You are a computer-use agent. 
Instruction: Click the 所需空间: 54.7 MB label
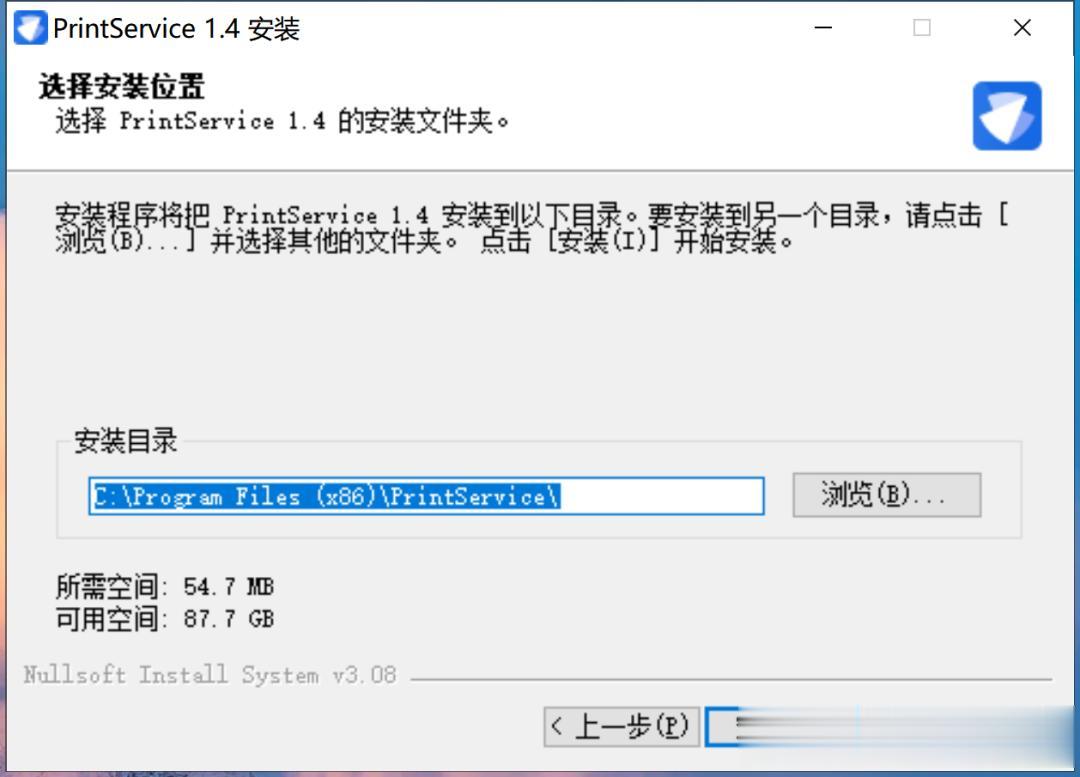pos(165,587)
